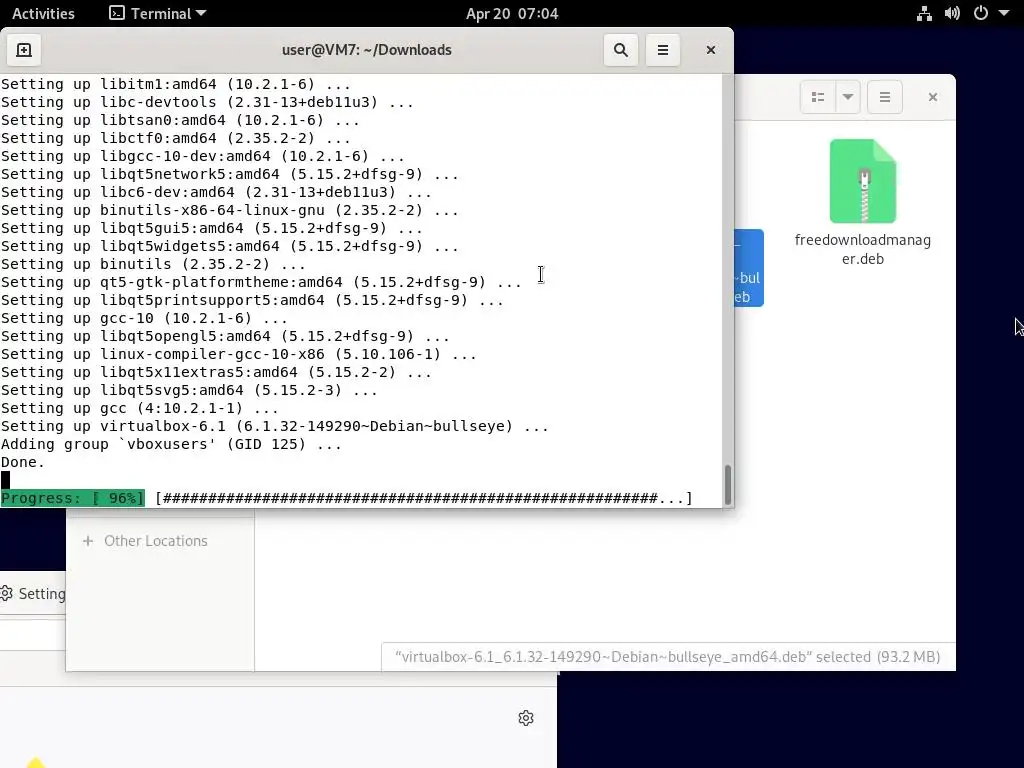Click the terminal vertical scrollbar handle
This screenshot has height=768, width=1024.
click(728, 484)
